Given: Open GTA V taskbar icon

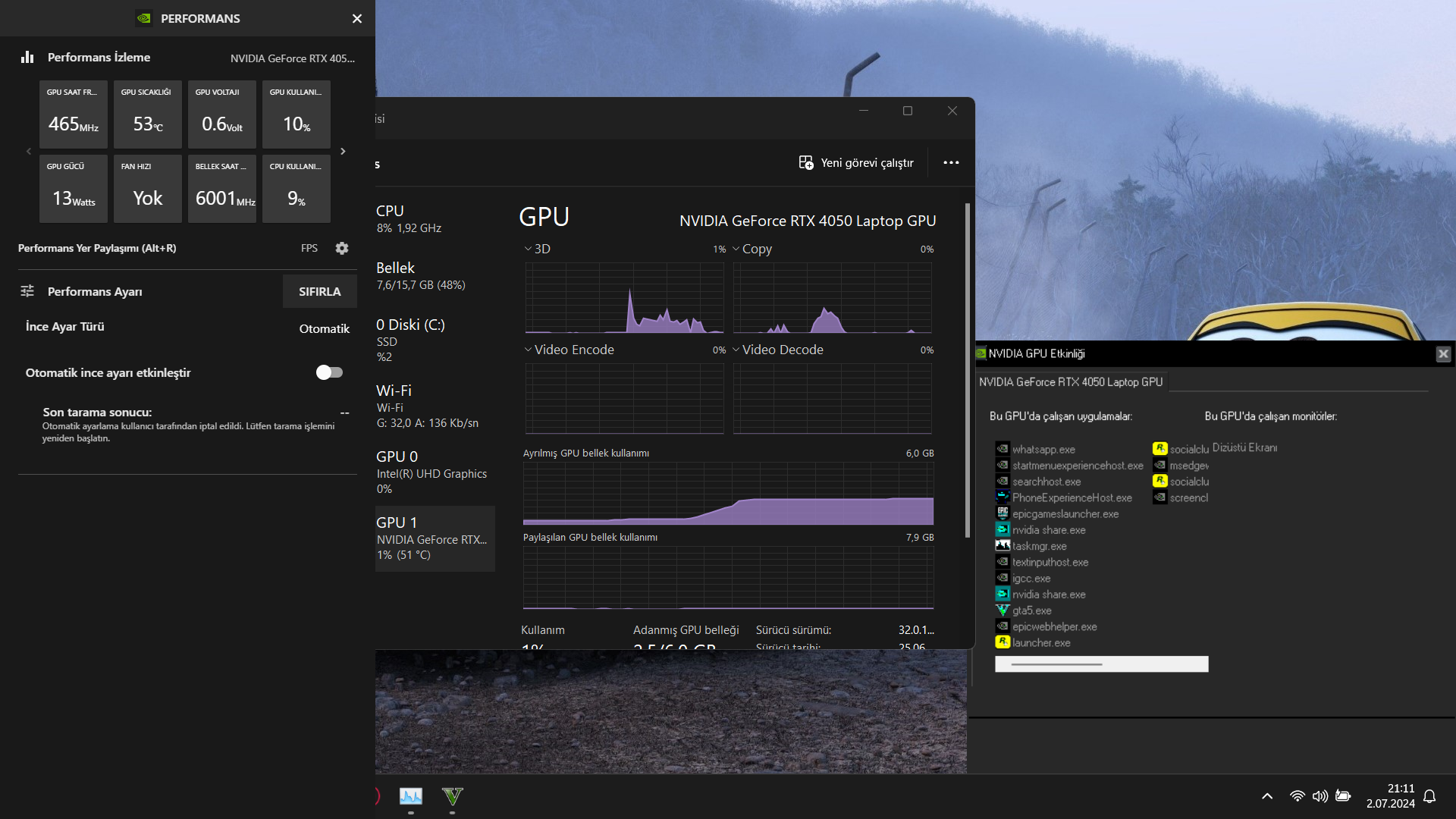Looking at the screenshot, I should [x=452, y=796].
